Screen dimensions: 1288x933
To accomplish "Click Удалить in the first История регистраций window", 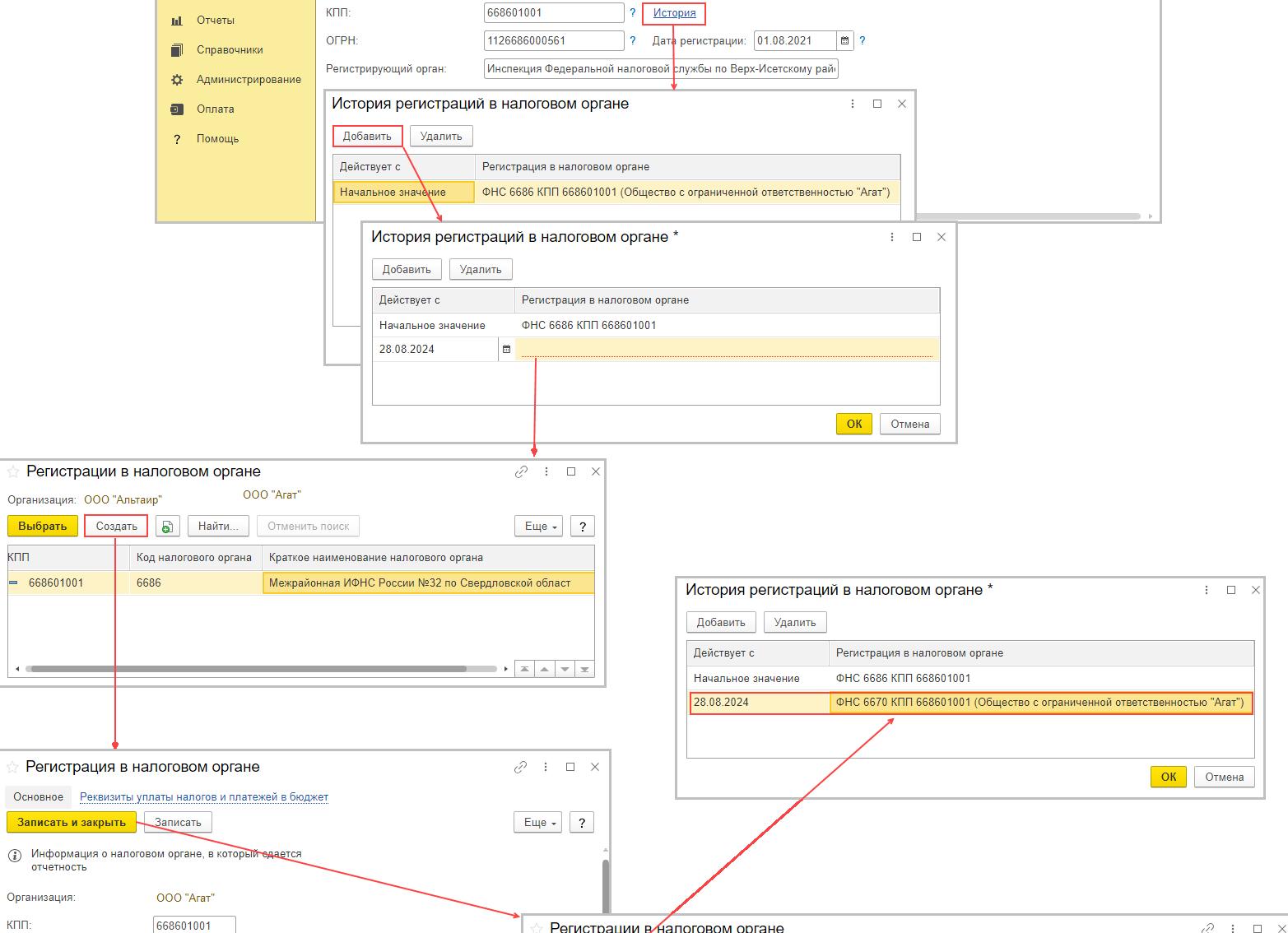I will [x=441, y=136].
